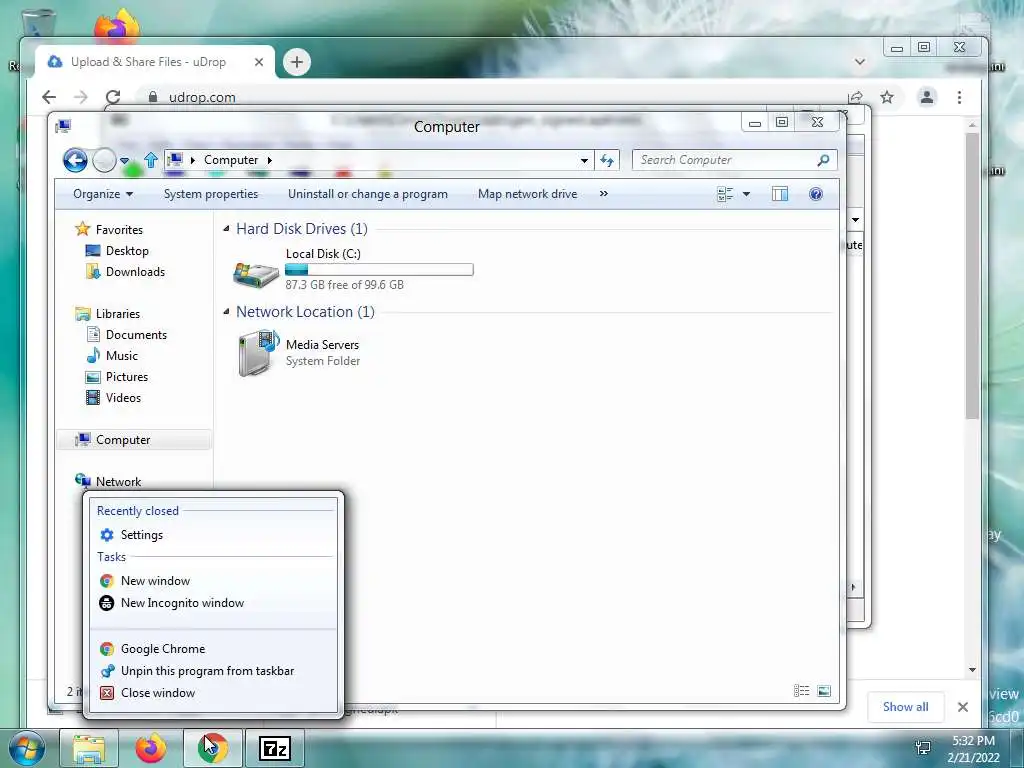Click System properties in toolbar
Screen dimensions: 1024x768
[210, 194]
